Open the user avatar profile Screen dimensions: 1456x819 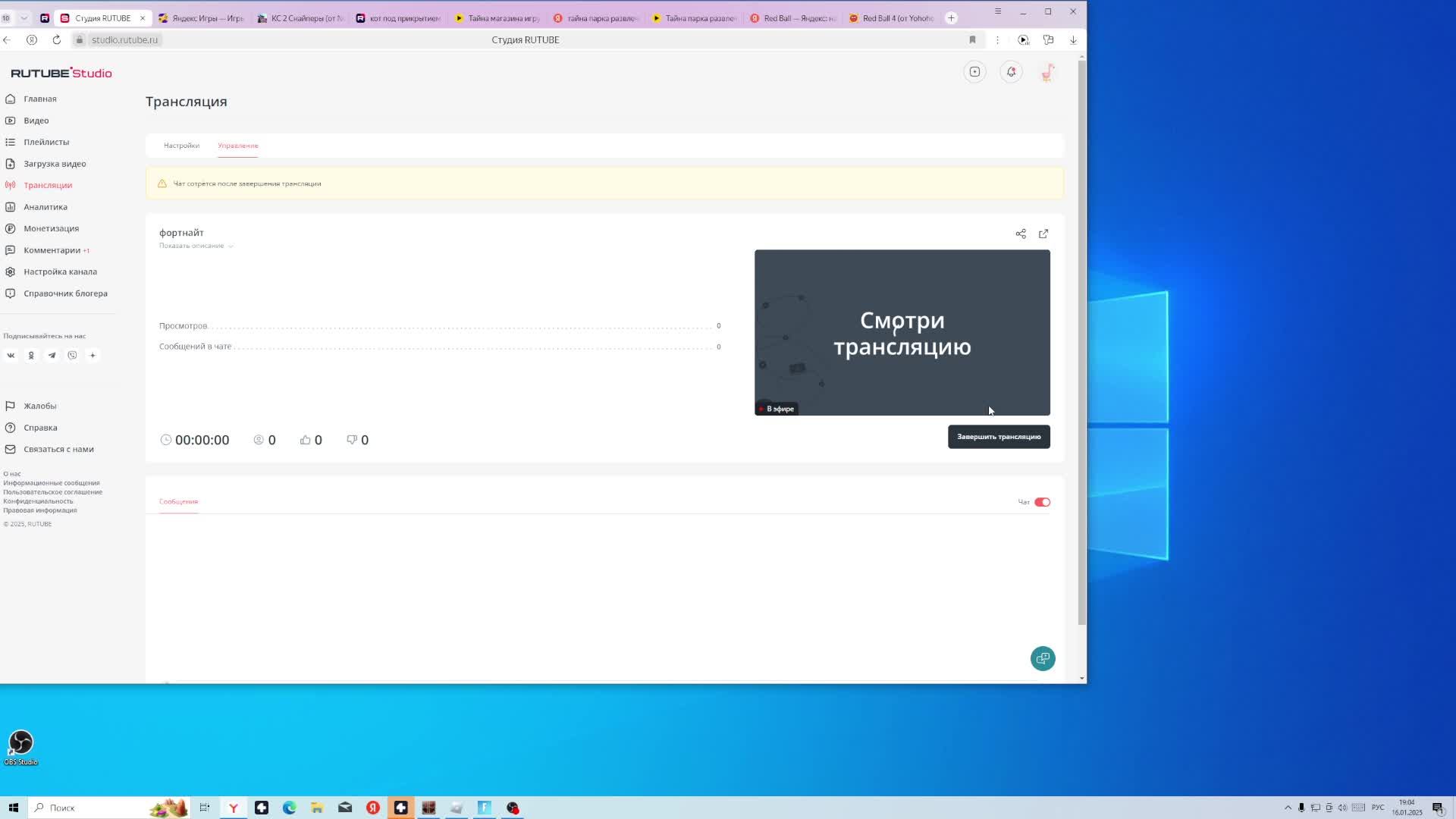click(x=1047, y=72)
